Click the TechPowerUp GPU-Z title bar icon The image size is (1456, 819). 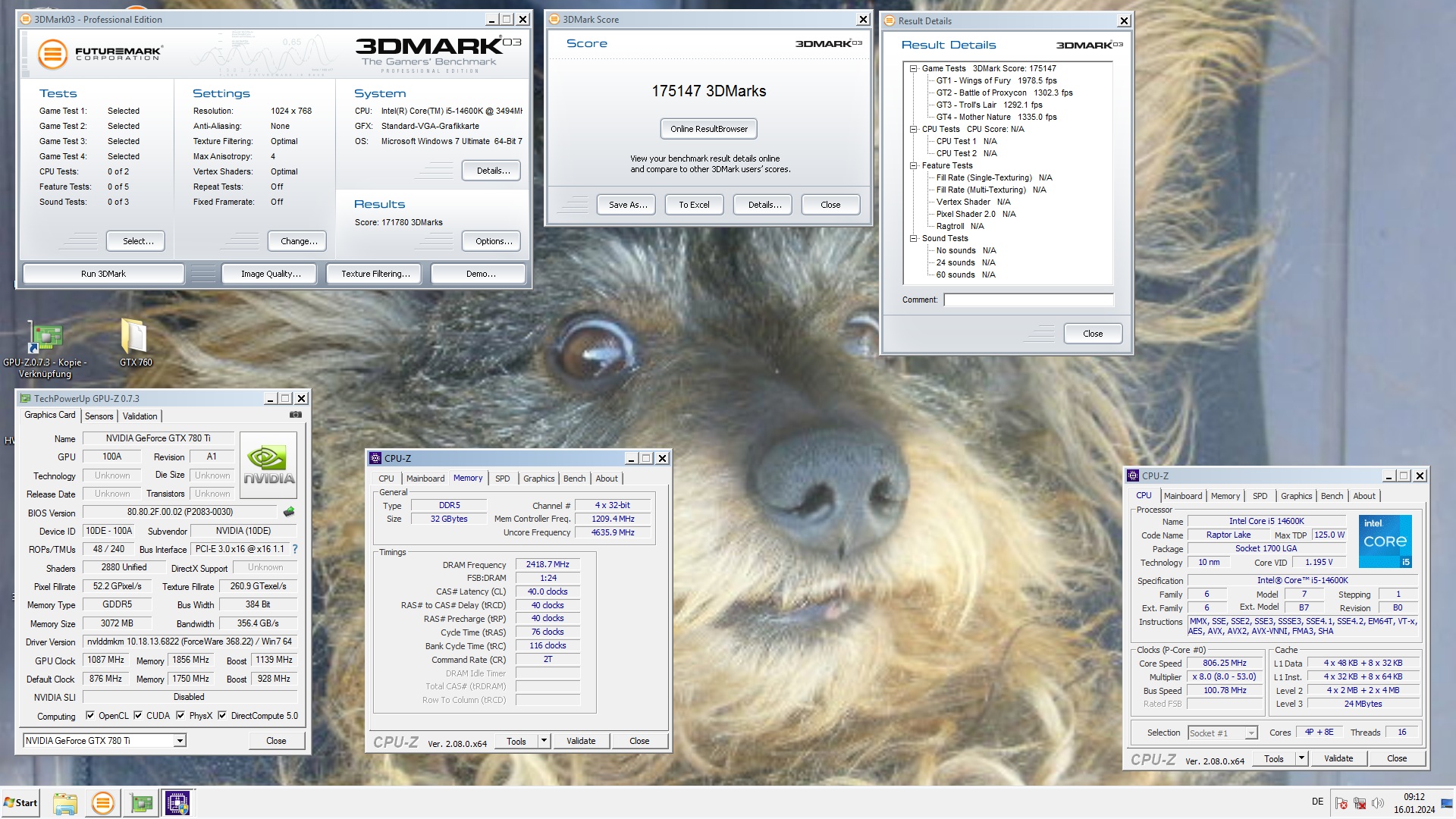pyautogui.click(x=26, y=398)
